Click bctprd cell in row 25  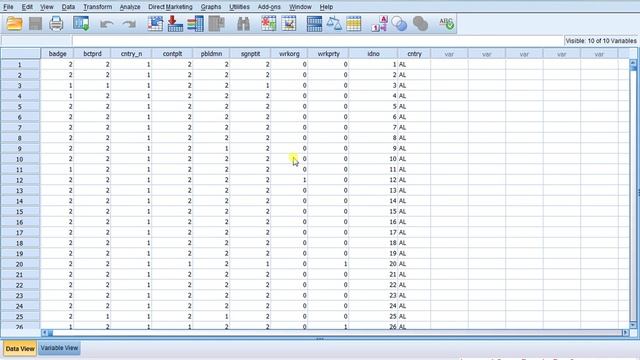click(92, 317)
